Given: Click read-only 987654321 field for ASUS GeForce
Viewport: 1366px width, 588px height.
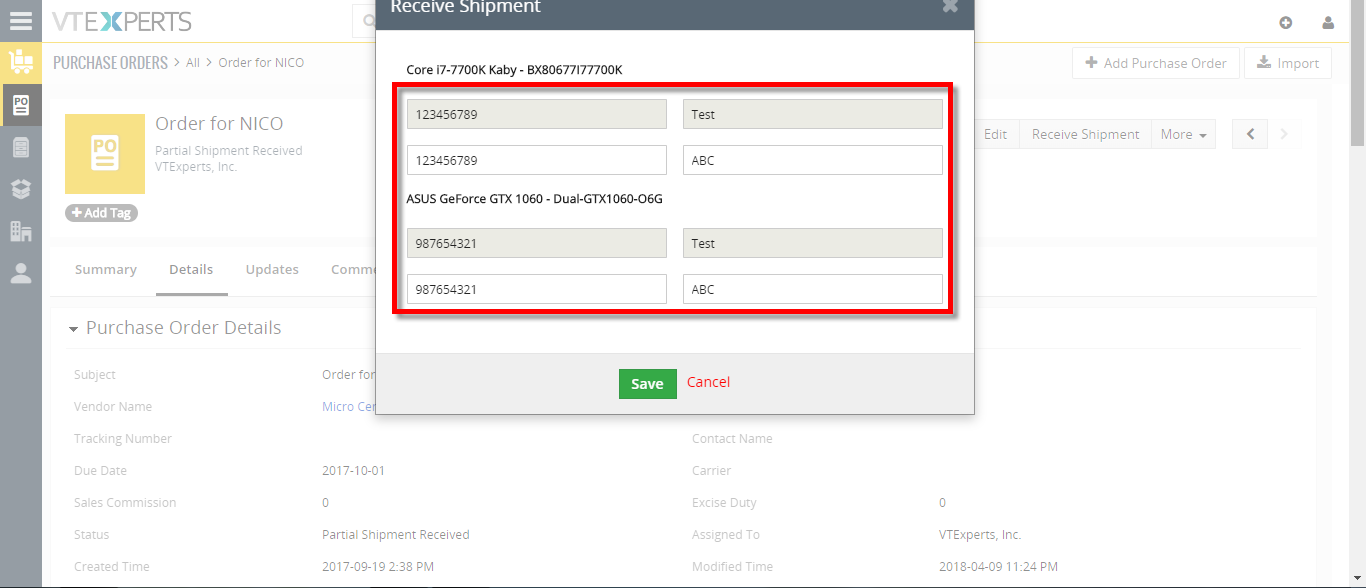Looking at the screenshot, I should (x=536, y=243).
